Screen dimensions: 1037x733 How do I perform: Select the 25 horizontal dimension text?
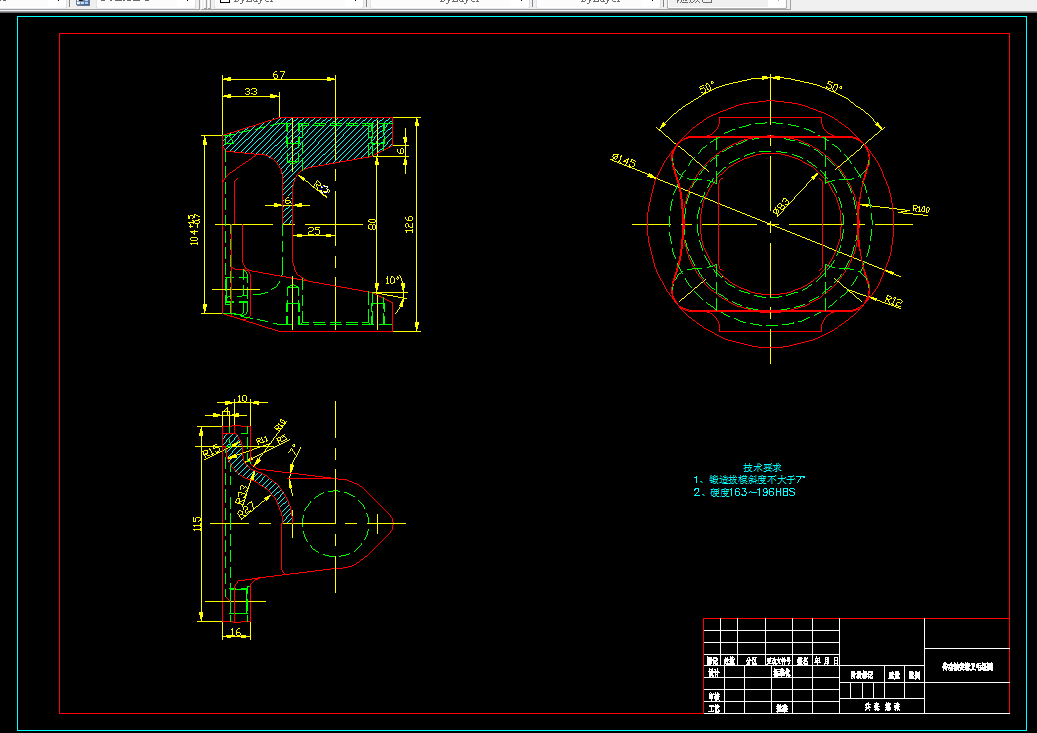click(x=314, y=231)
